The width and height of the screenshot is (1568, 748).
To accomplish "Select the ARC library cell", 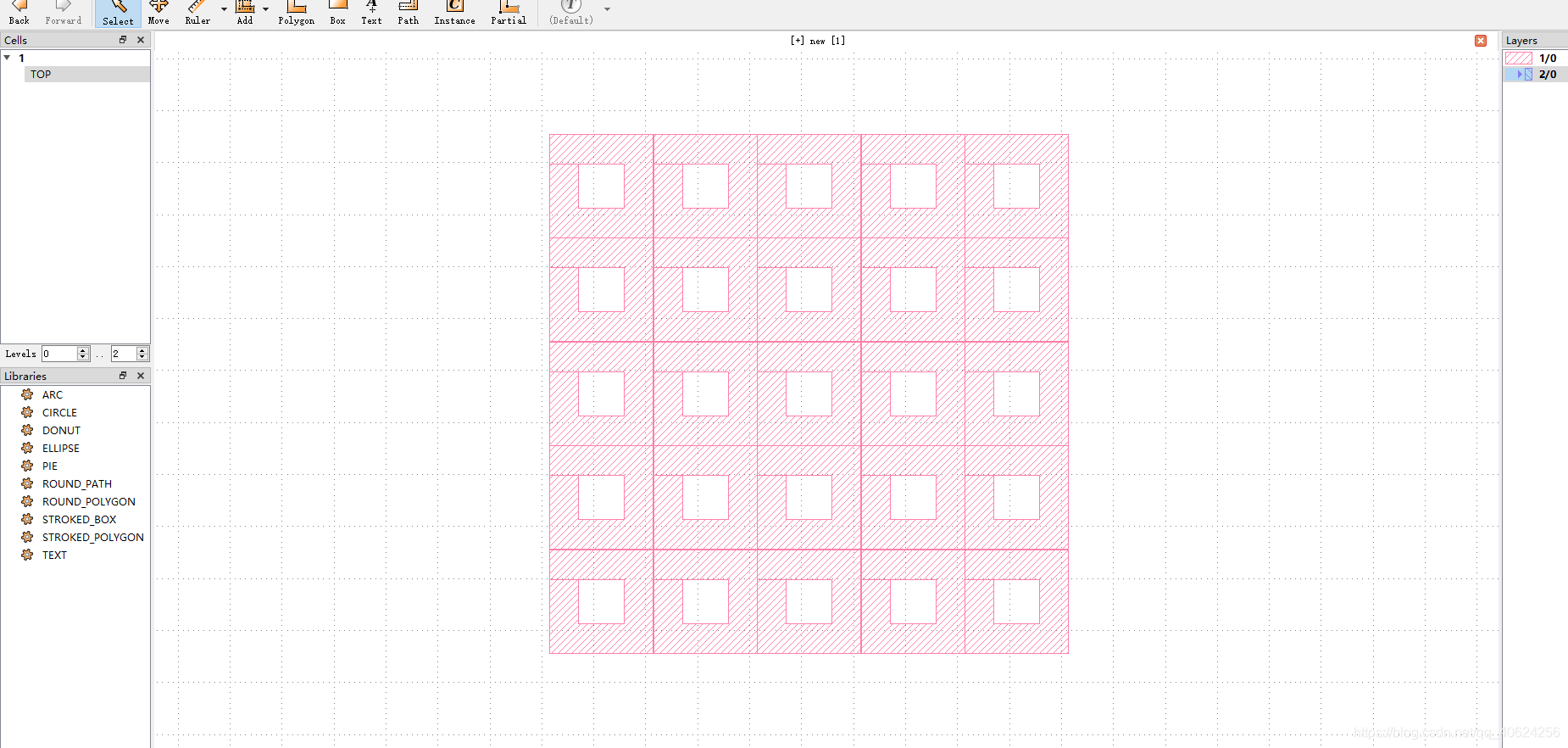I will [53, 395].
